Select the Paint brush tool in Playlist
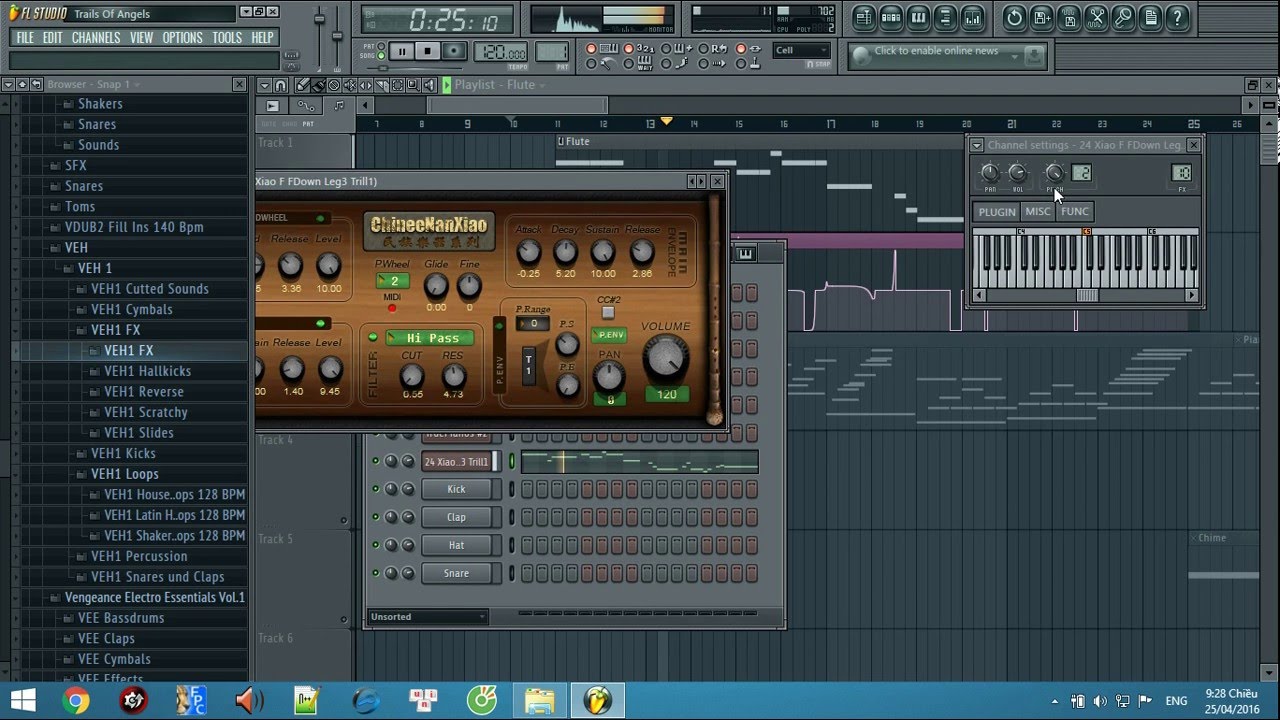Screen dimensions: 1280x720 [x=318, y=85]
